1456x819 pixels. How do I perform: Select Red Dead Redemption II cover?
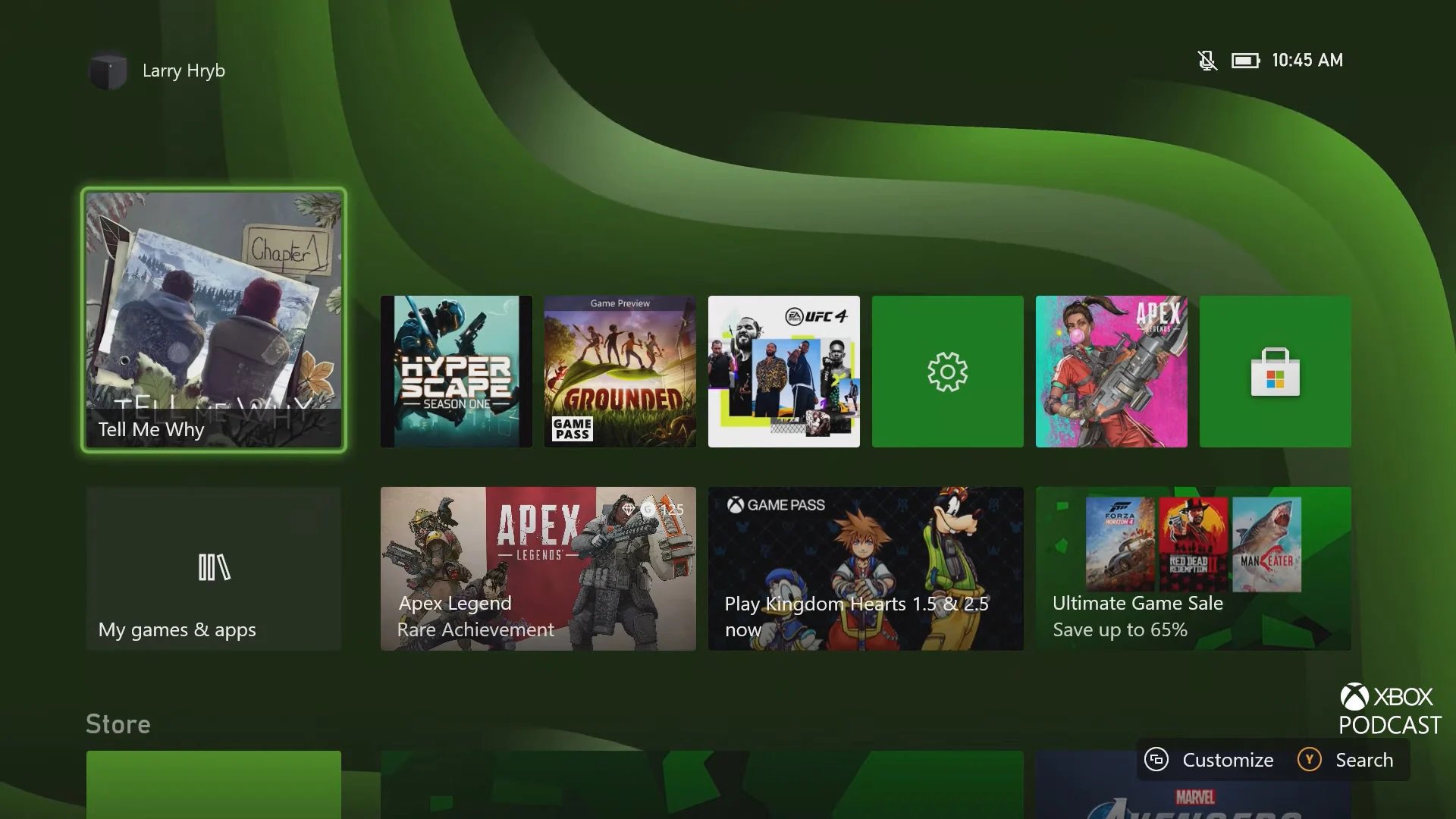point(1194,544)
